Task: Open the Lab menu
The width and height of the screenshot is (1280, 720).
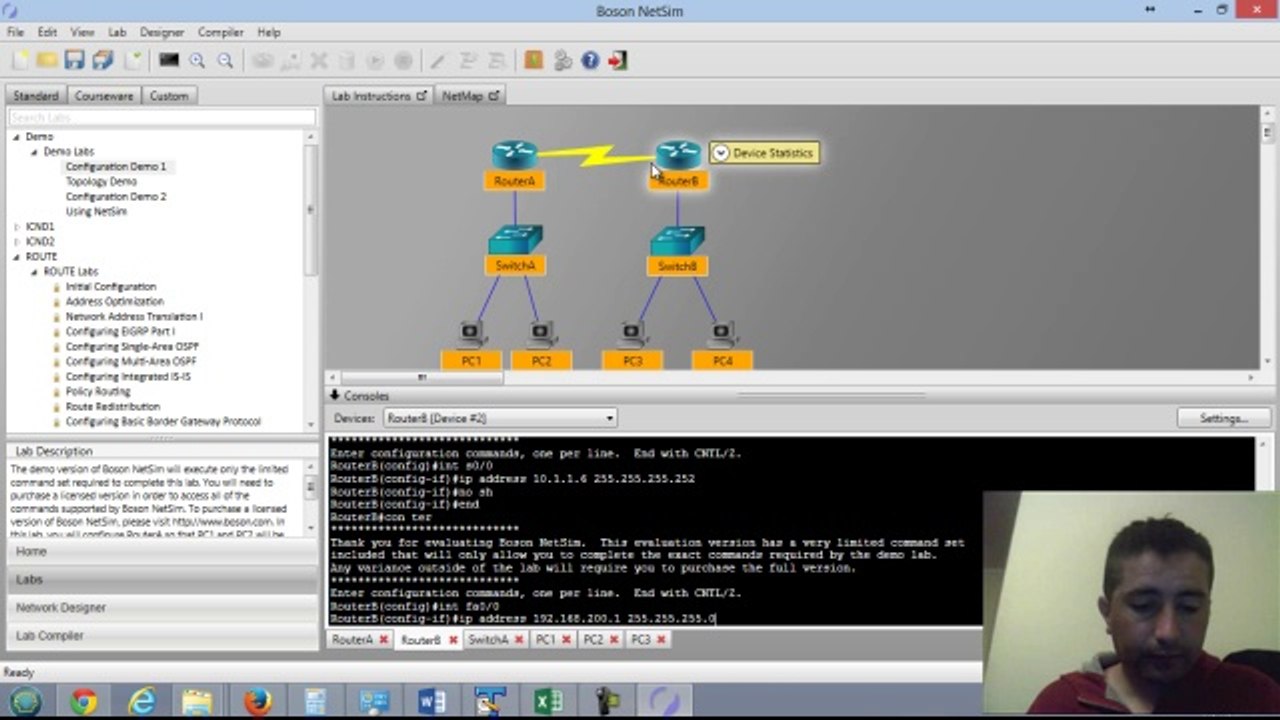Action: click(x=117, y=32)
